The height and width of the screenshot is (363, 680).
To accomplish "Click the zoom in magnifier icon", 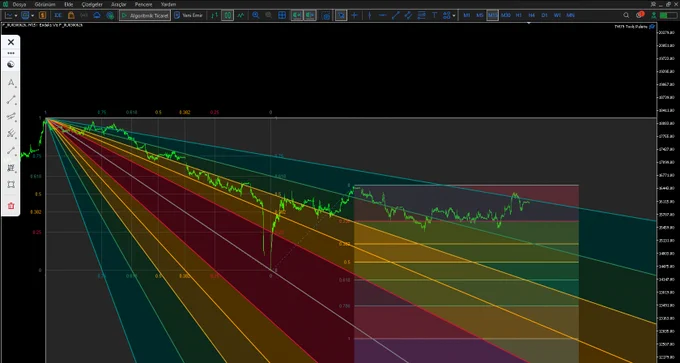I will pos(255,15).
